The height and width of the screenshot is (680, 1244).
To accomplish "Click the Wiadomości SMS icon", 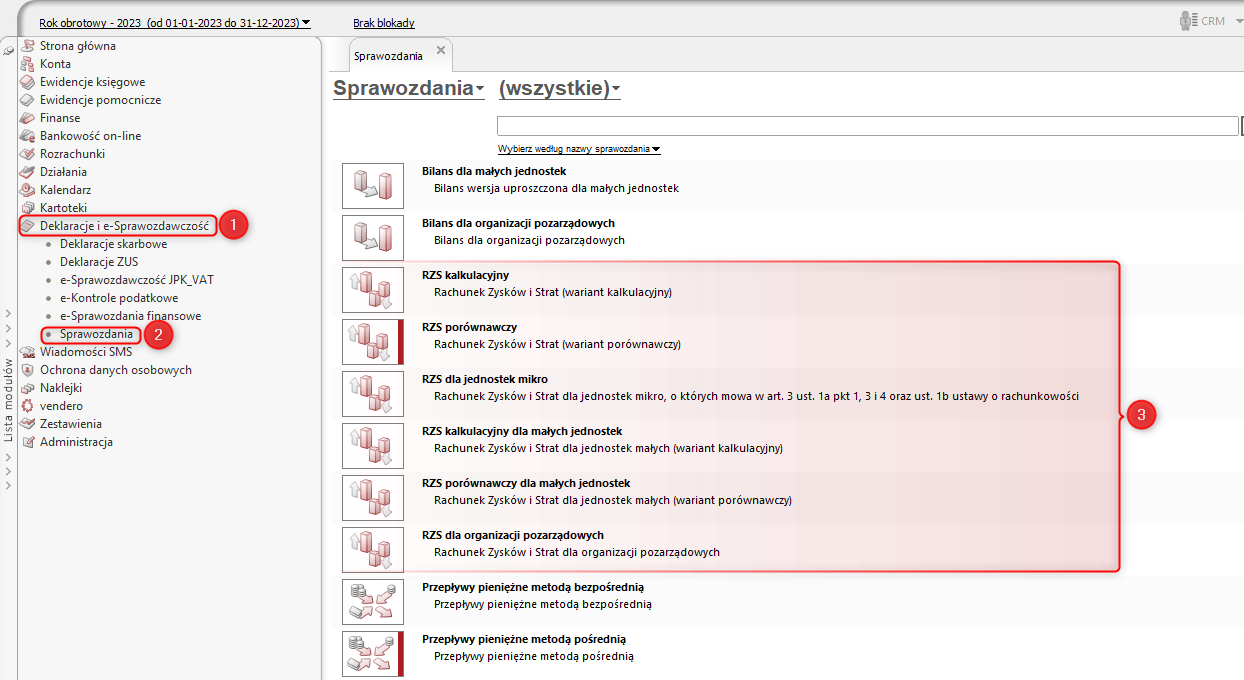I will [28, 352].
